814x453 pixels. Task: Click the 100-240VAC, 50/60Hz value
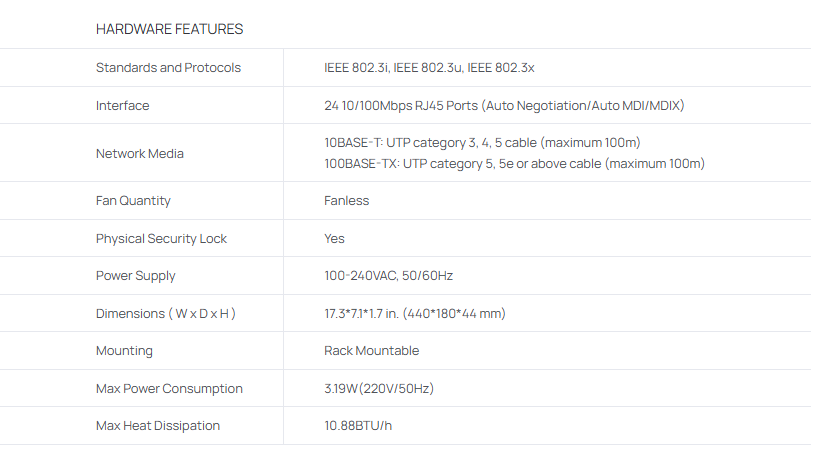point(388,276)
